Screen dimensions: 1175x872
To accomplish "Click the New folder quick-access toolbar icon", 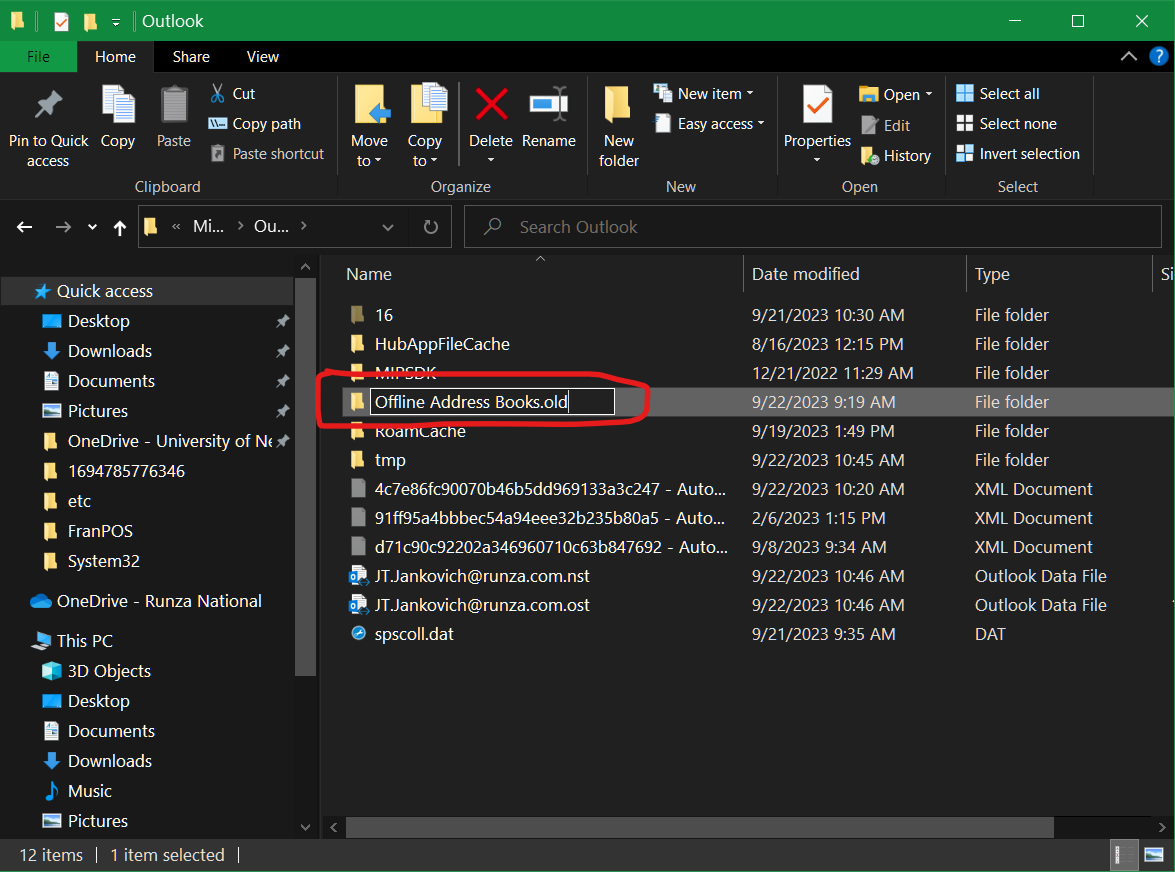I will click(90, 22).
